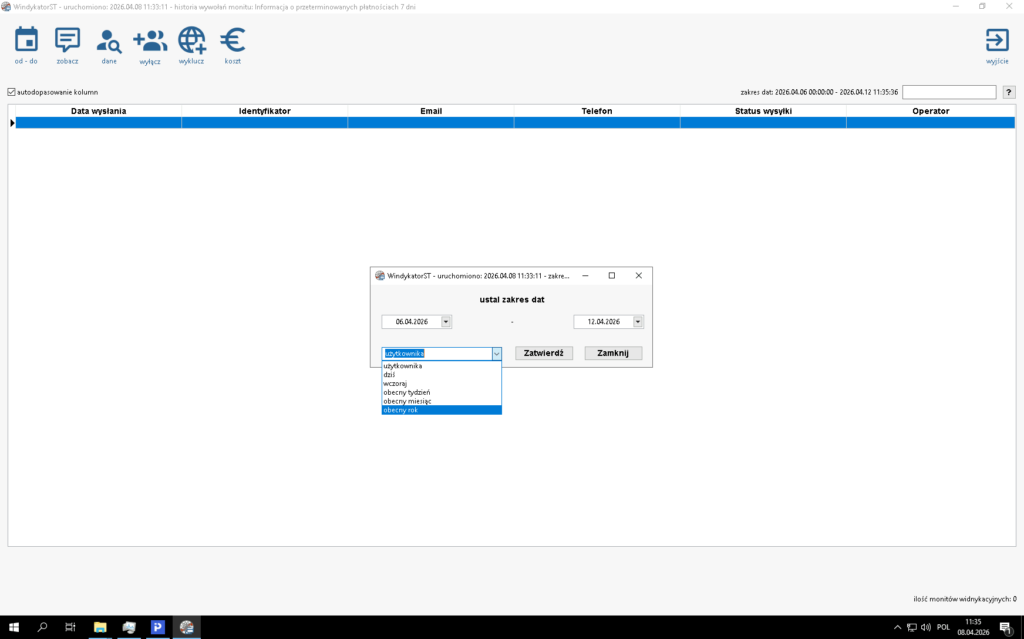Choose 'obecny tydzień' in the dropdown list
1024x639 pixels.
pos(441,392)
